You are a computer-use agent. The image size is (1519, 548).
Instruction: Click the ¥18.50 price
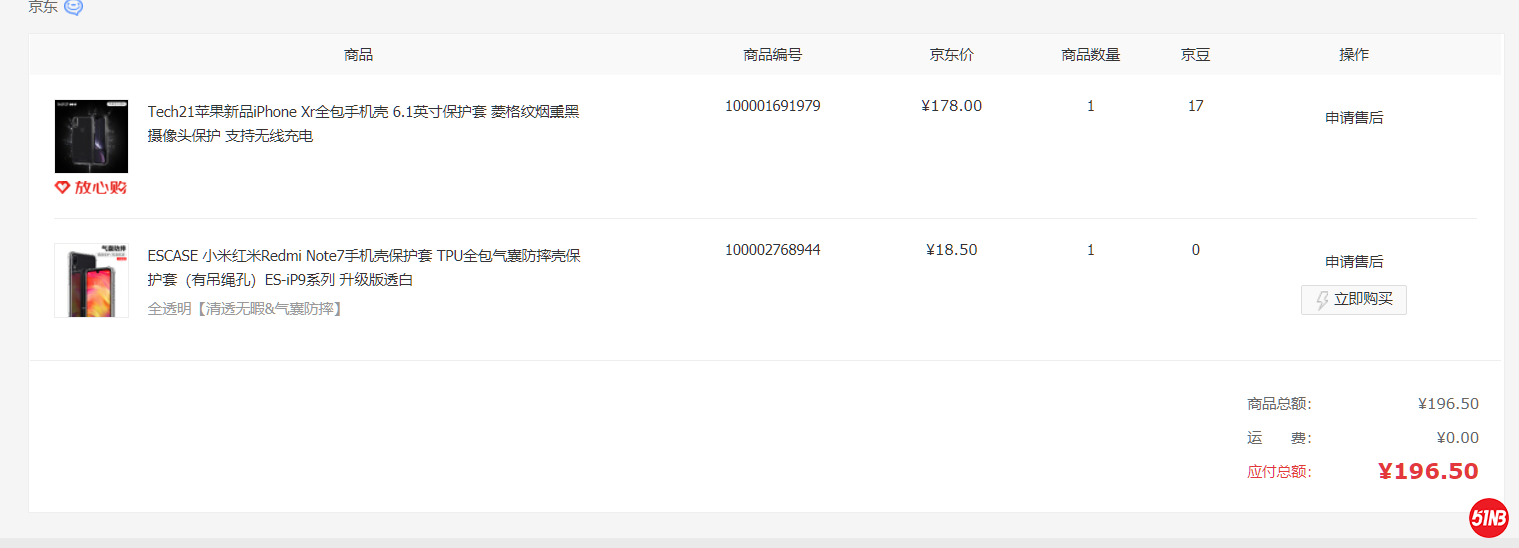click(x=951, y=250)
